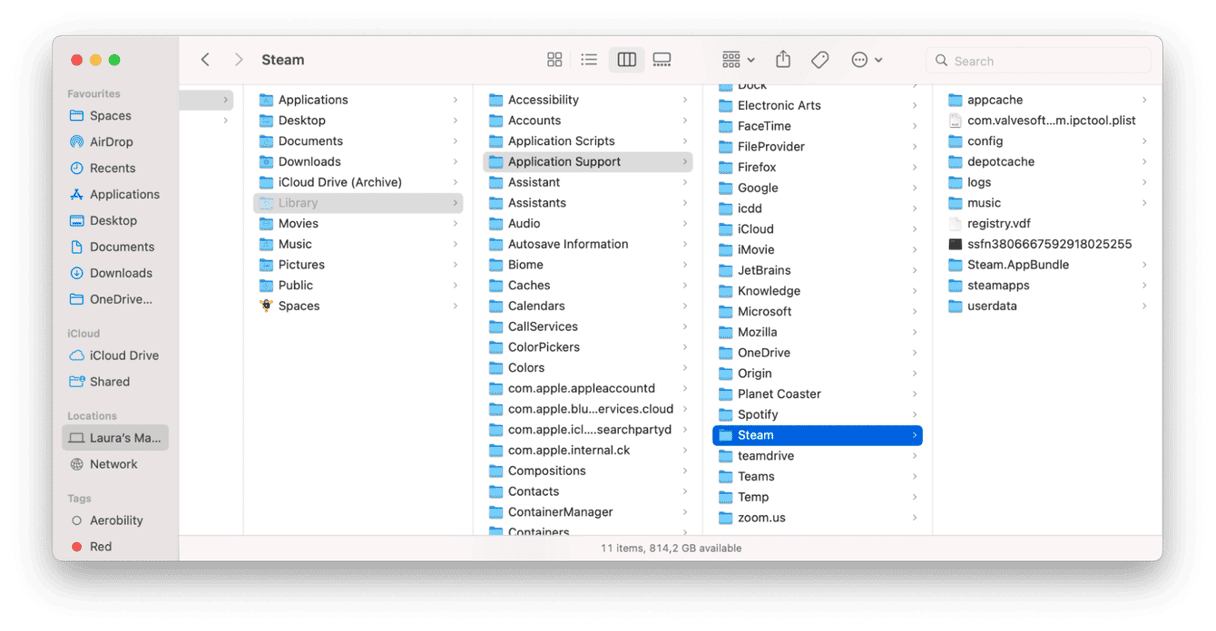Screen dimensions: 1216x631
Task: Click the forward navigation arrow
Action: pos(239,59)
